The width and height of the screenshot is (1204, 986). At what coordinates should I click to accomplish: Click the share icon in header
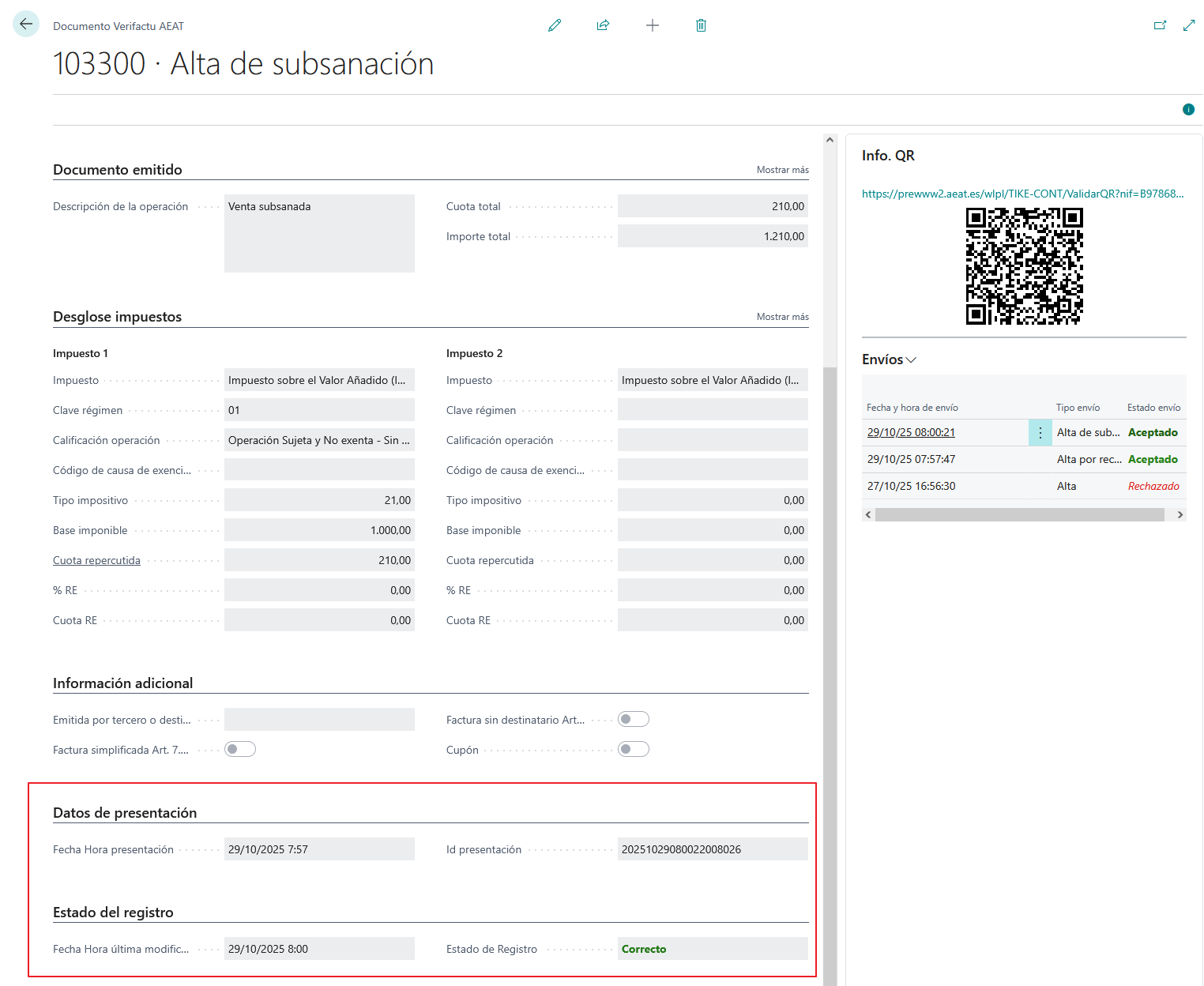coord(604,25)
